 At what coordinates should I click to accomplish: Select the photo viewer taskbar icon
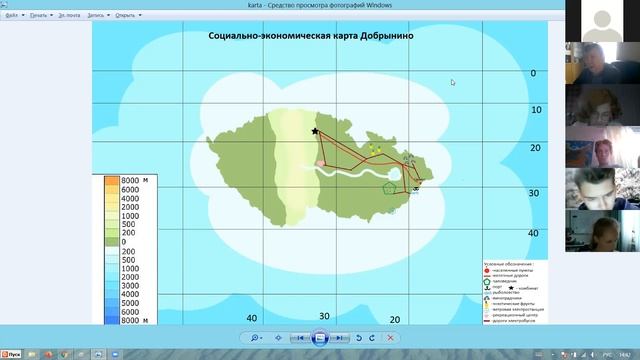98,354
